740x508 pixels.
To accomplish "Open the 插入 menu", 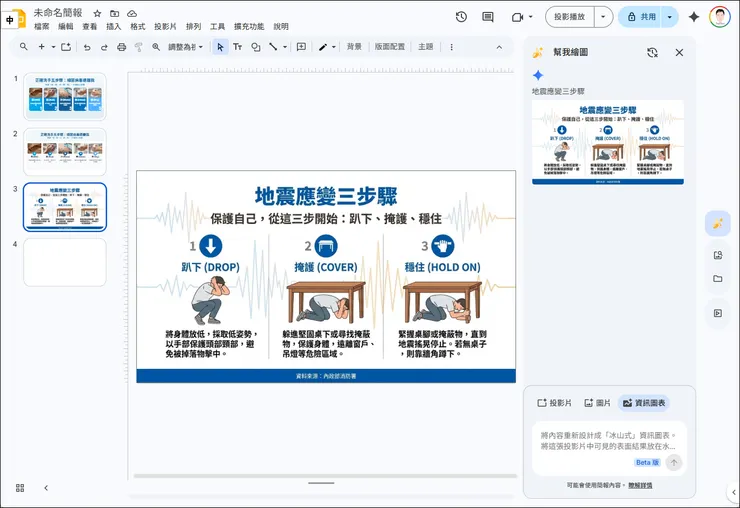I will [113, 26].
